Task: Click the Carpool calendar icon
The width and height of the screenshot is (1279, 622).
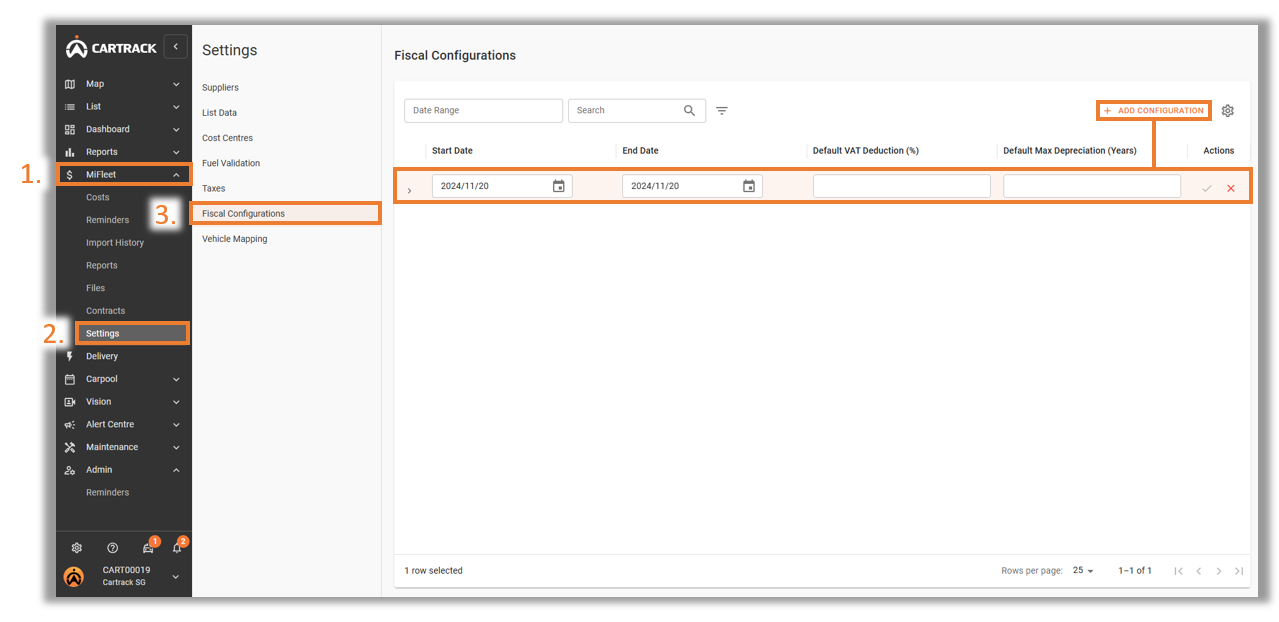Action: pyautogui.click(x=70, y=379)
